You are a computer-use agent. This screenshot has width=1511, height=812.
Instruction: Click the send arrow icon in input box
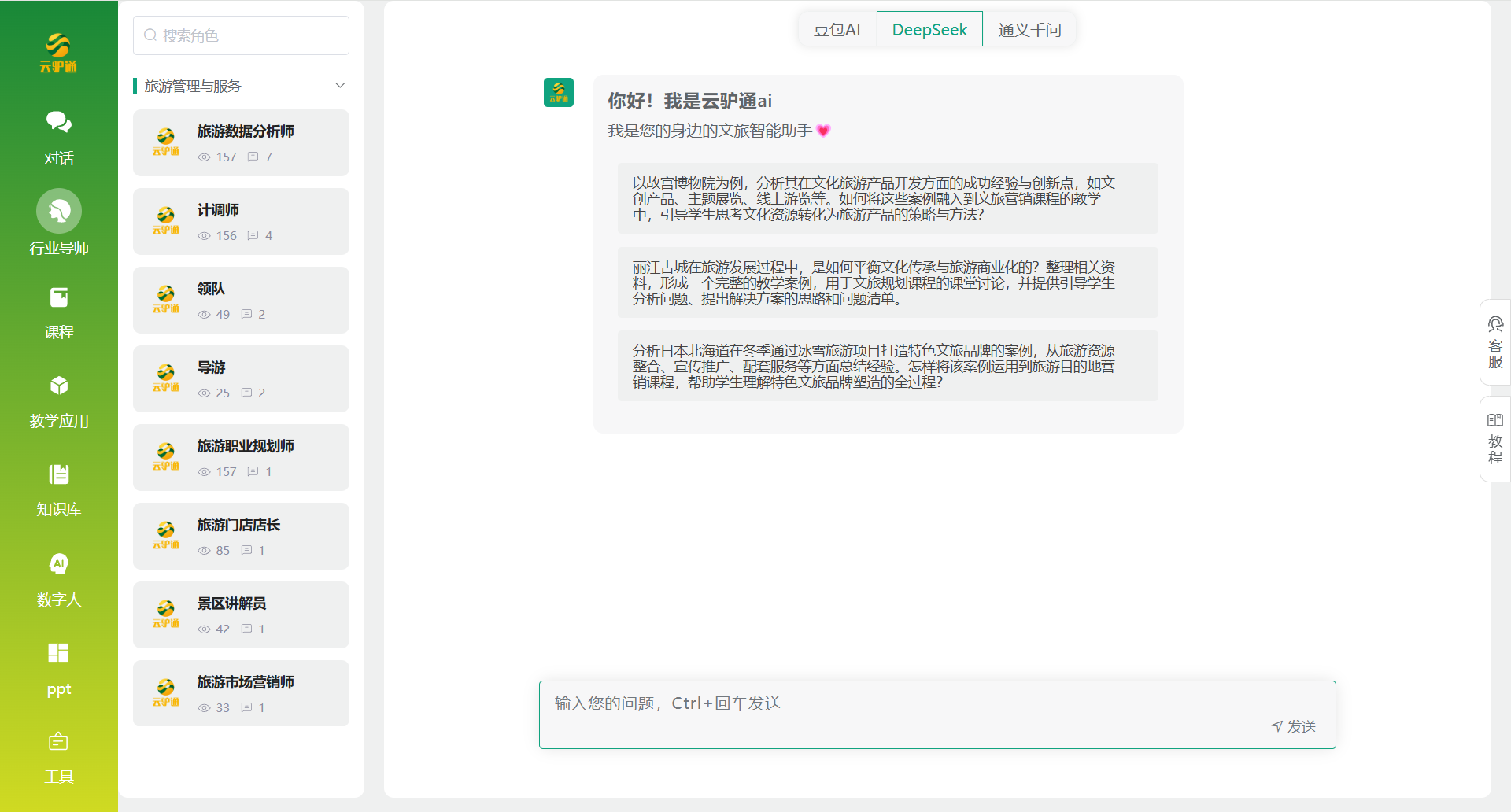[1276, 726]
